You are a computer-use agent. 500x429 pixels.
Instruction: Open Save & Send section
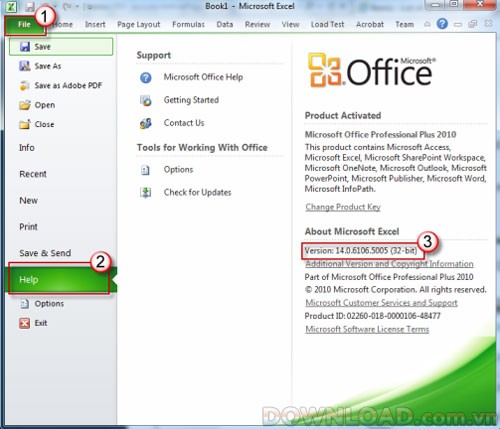(x=45, y=253)
